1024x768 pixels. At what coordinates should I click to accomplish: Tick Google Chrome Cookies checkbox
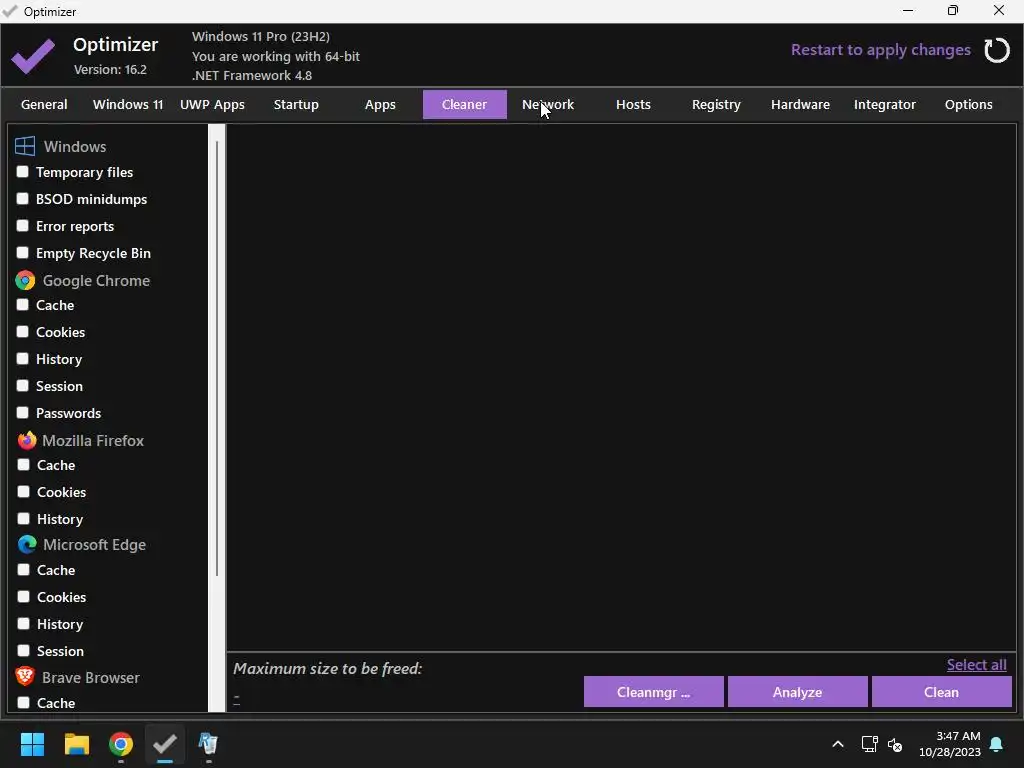pyautogui.click(x=23, y=332)
